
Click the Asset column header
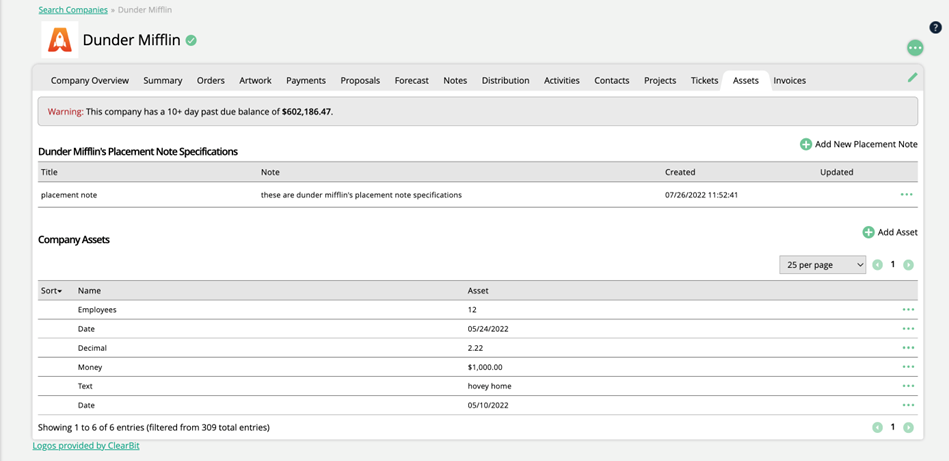tap(478, 291)
